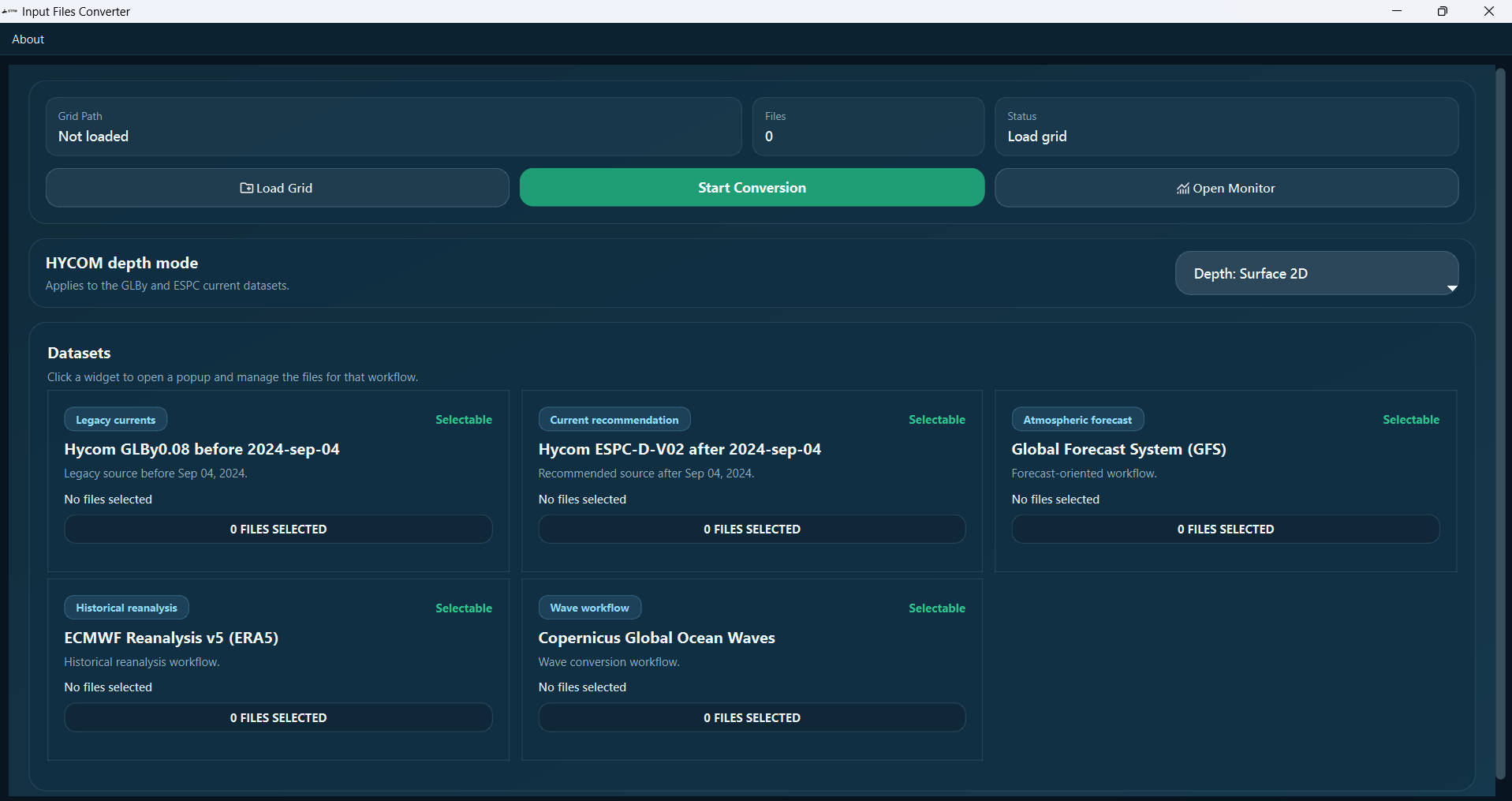The height and width of the screenshot is (801, 1512).
Task: Restore down the Input Files Converter window
Action: click(x=1443, y=11)
